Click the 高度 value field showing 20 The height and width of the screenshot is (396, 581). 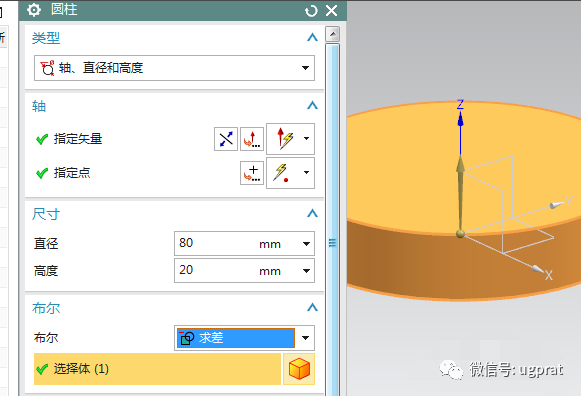point(244,270)
